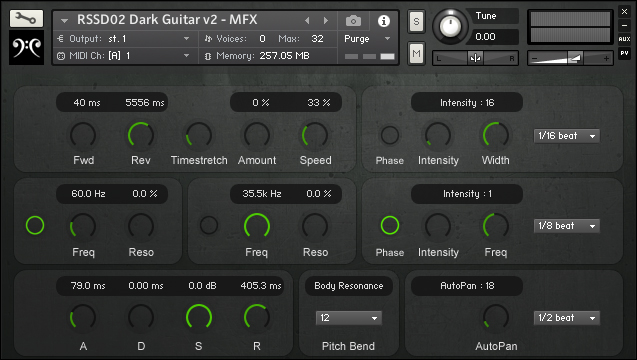
Task: Click the pan L-R slider
Action: [475, 59]
